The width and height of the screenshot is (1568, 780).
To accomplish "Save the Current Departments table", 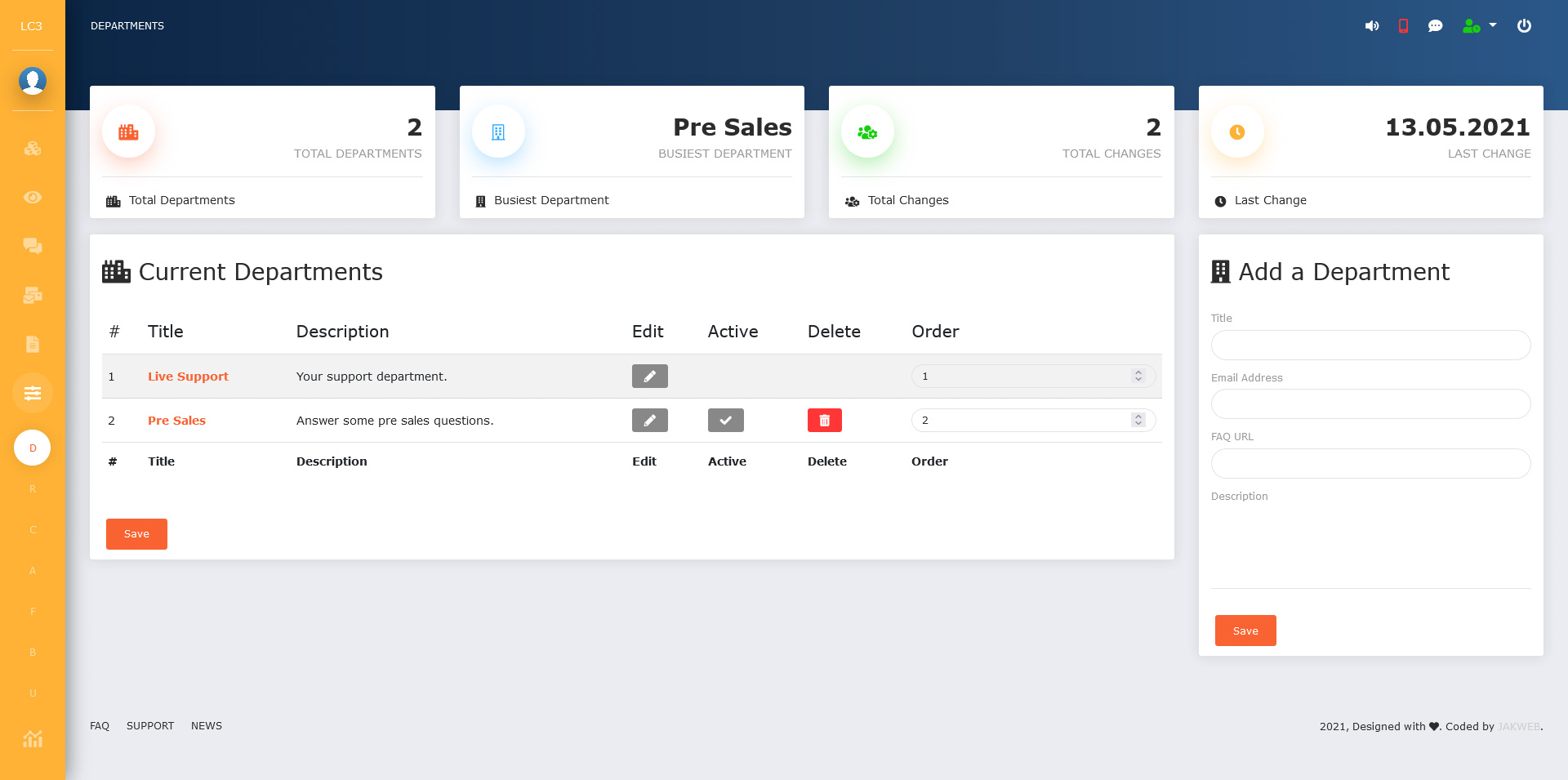I will coord(136,534).
